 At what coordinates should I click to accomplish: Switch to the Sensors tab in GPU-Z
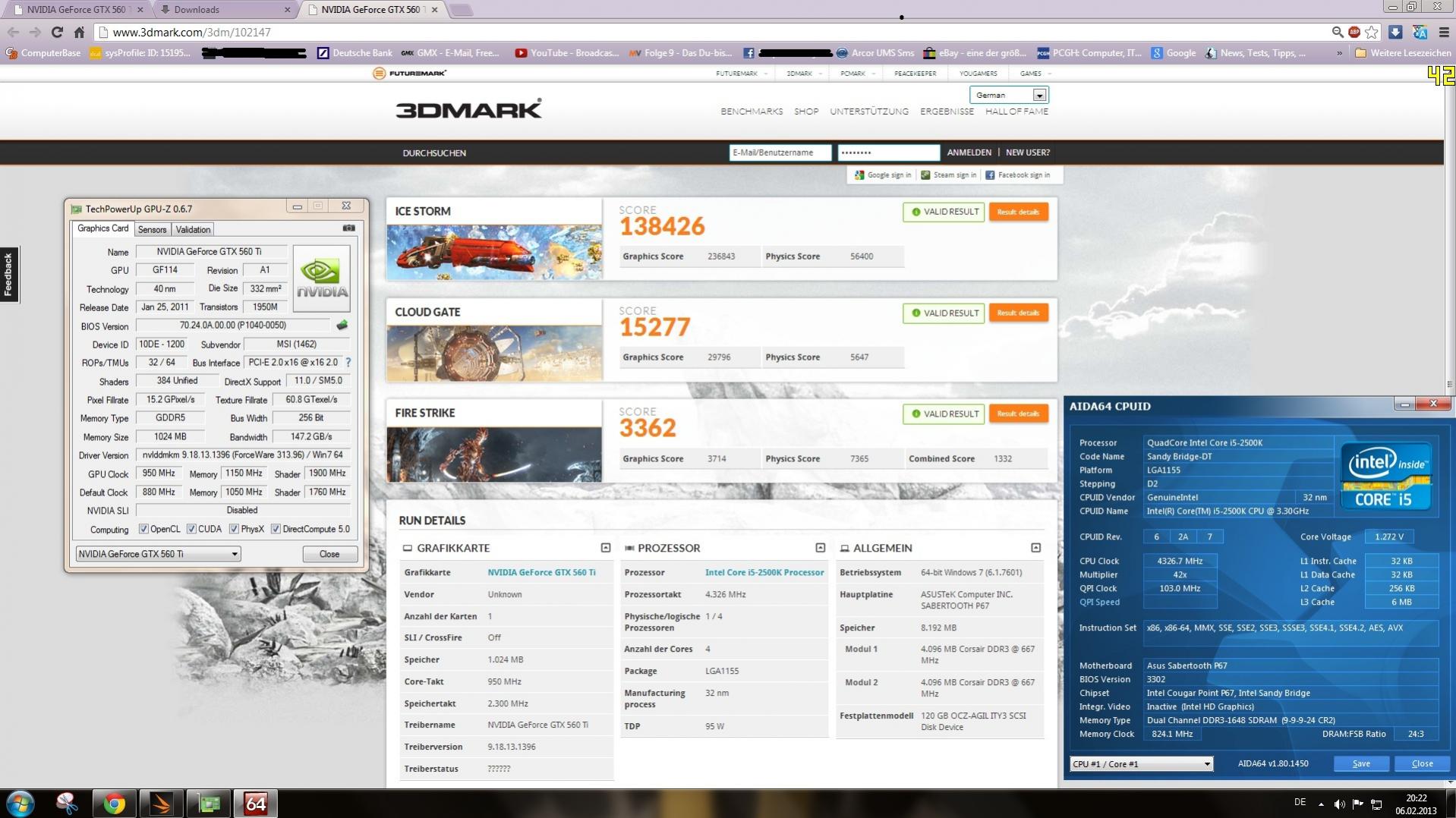click(x=152, y=229)
